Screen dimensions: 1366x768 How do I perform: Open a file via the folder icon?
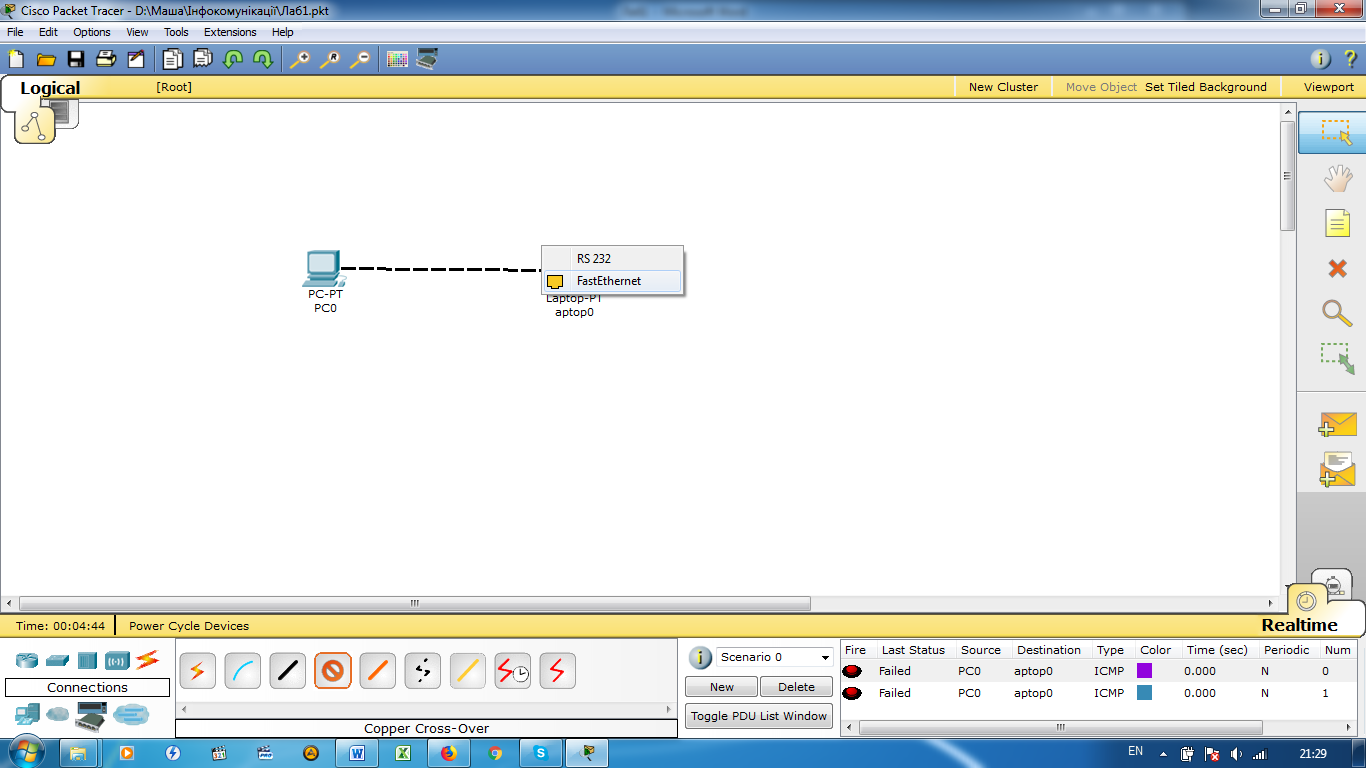click(x=46, y=59)
